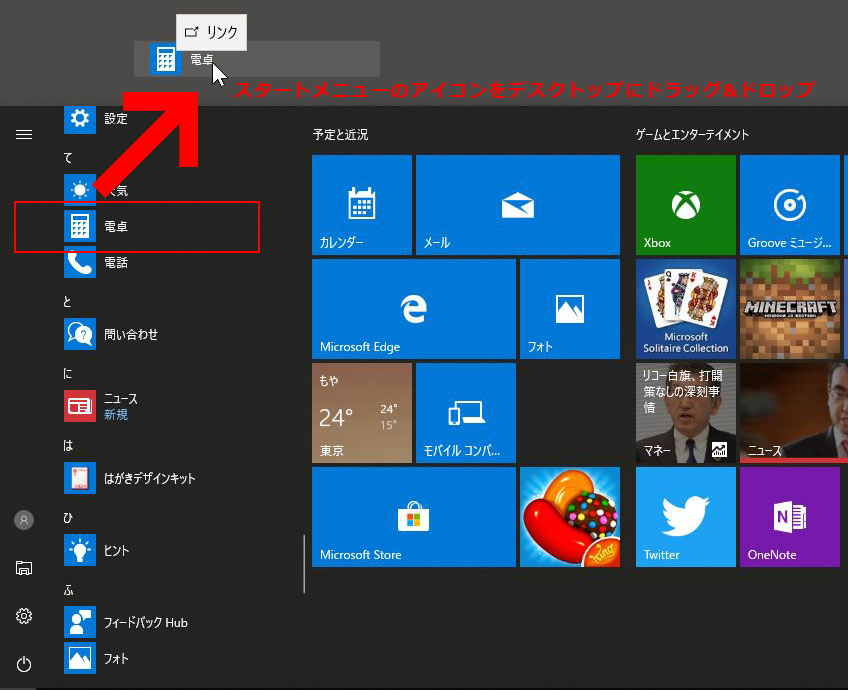Open the Calendar tile (カレンダー)
Image resolution: width=848 pixels, height=690 pixels.
pyautogui.click(x=361, y=205)
